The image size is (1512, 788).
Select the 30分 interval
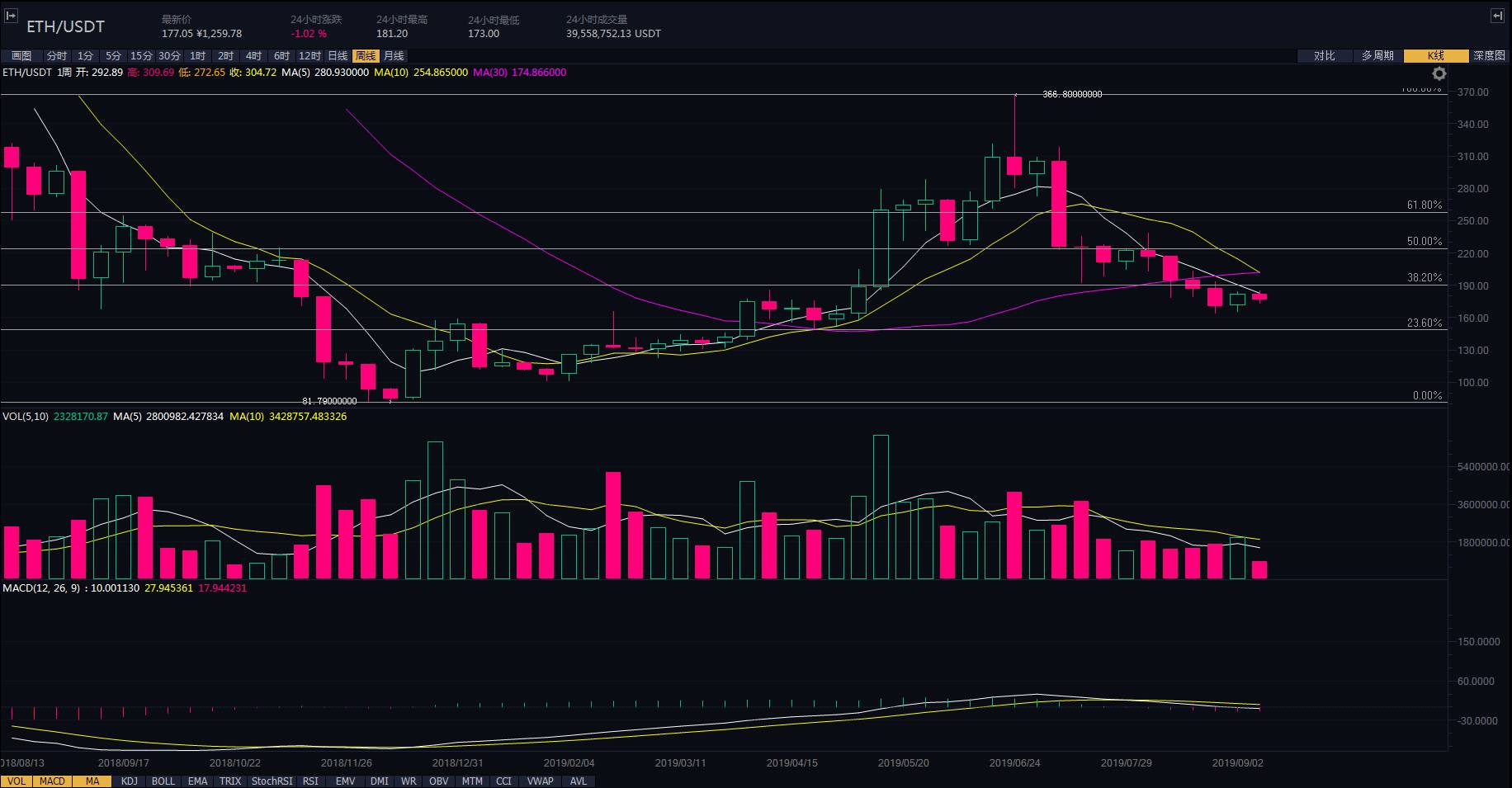click(x=169, y=56)
